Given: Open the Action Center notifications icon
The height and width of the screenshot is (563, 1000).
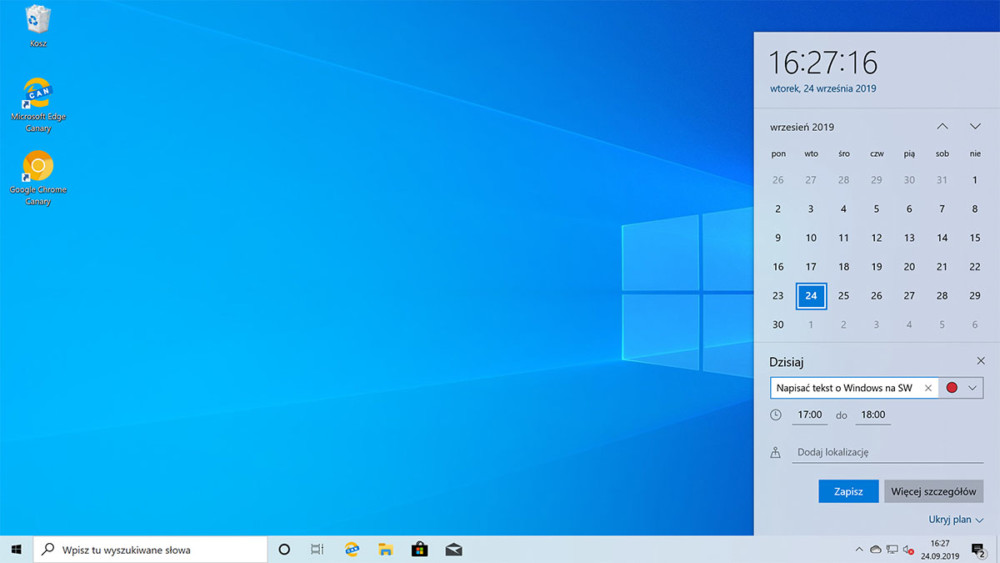Looking at the screenshot, I should [x=979, y=550].
